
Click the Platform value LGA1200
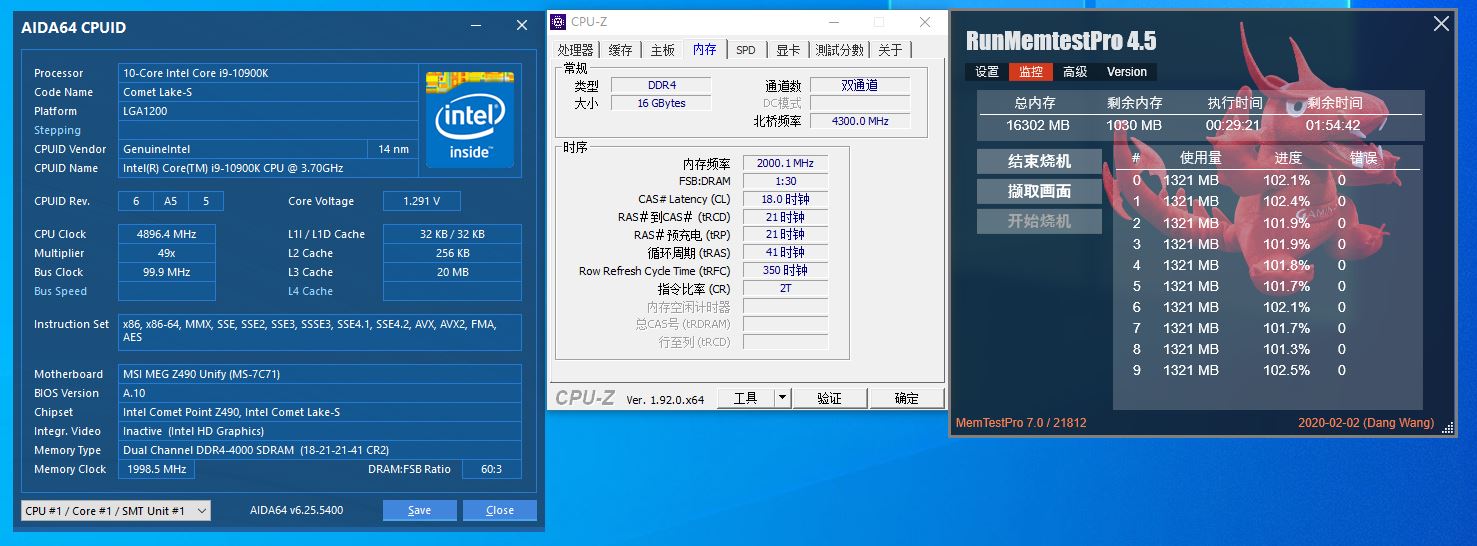[268, 111]
